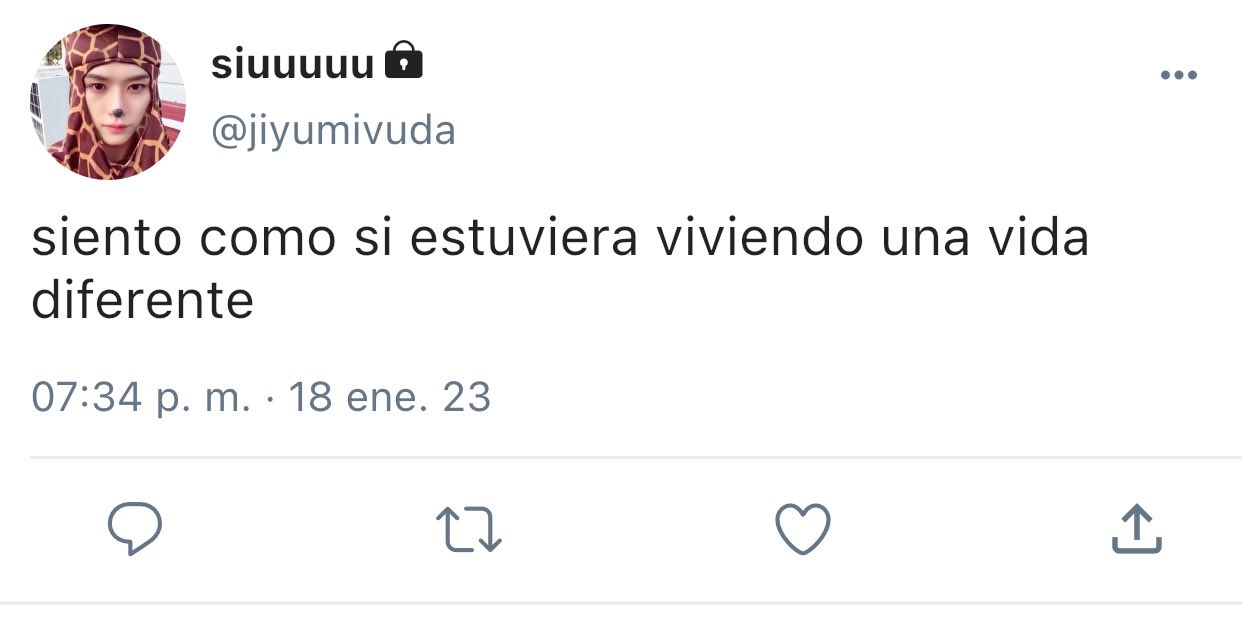1242x621 pixels.
Task: Click the 07:34 p. m. timestamp
Action: pyautogui.click(x=141, y=398)
